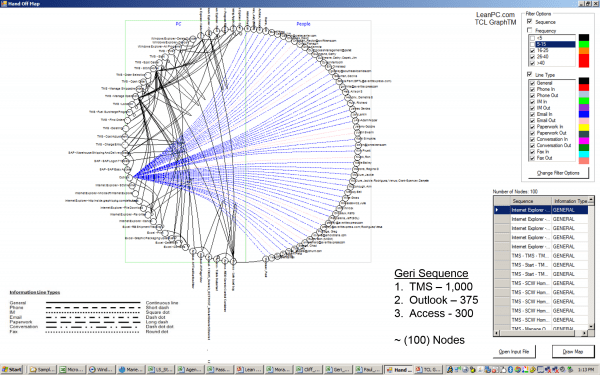Click the Change Filter Options button
Viewport: 600px width, 375px height.
coord(558,173)
